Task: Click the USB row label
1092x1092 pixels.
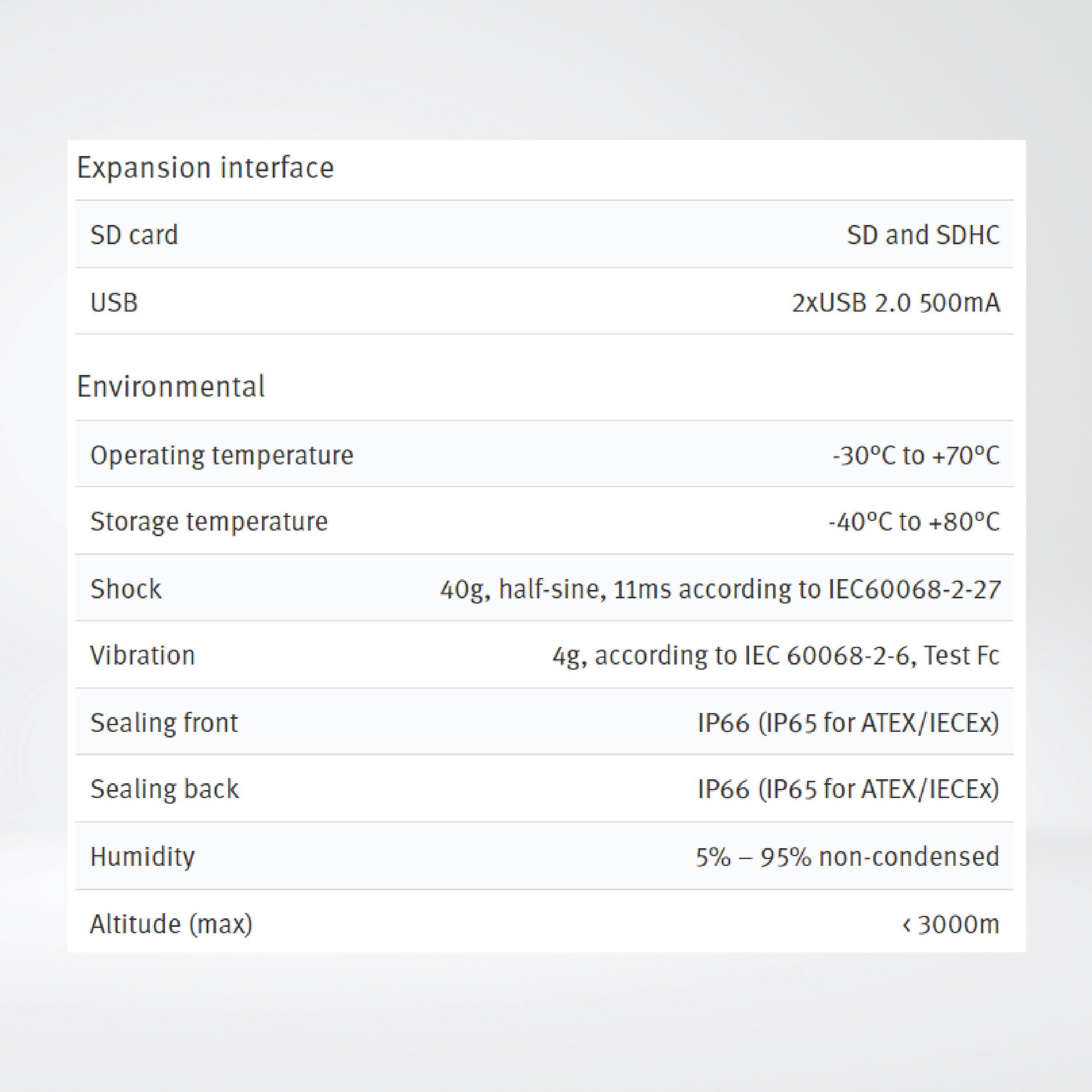Action: pos(114,302)
